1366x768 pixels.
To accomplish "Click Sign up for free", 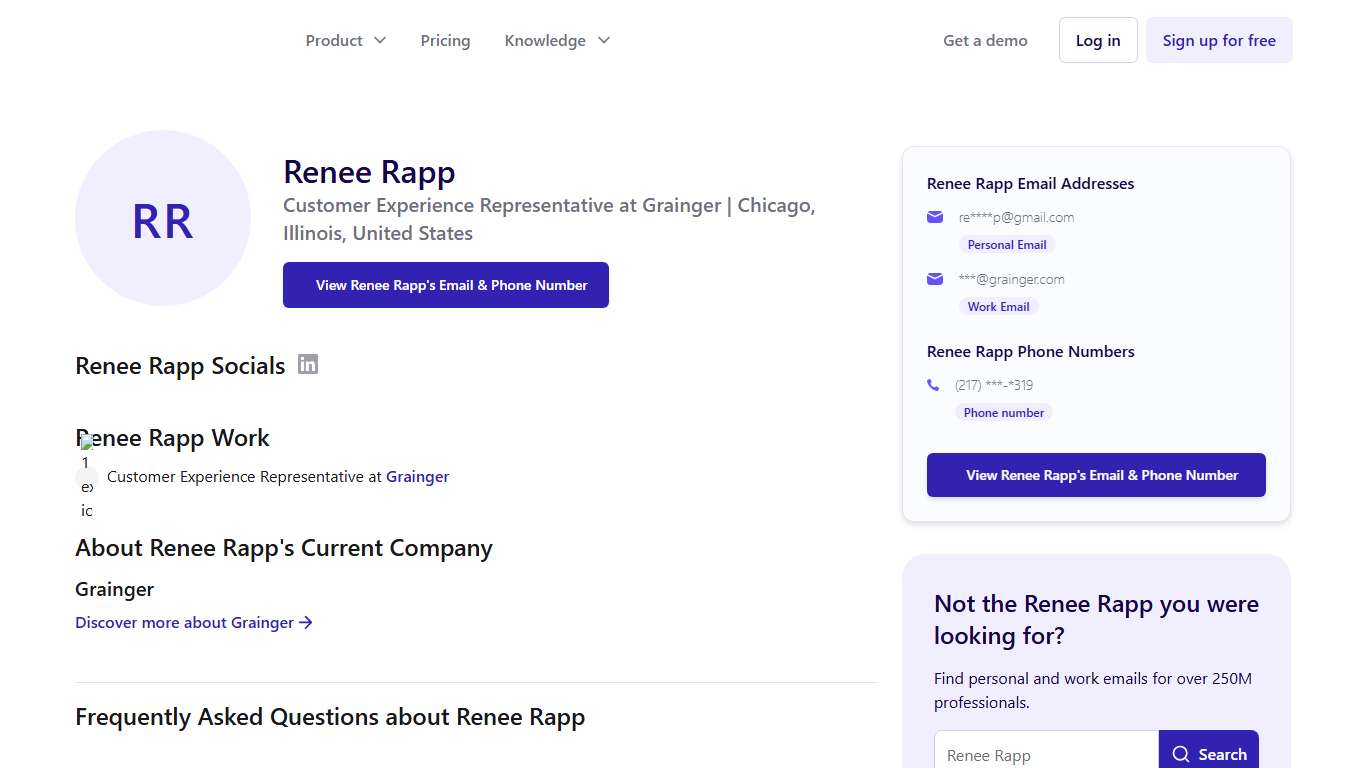I will click(x=1219, y=40).
